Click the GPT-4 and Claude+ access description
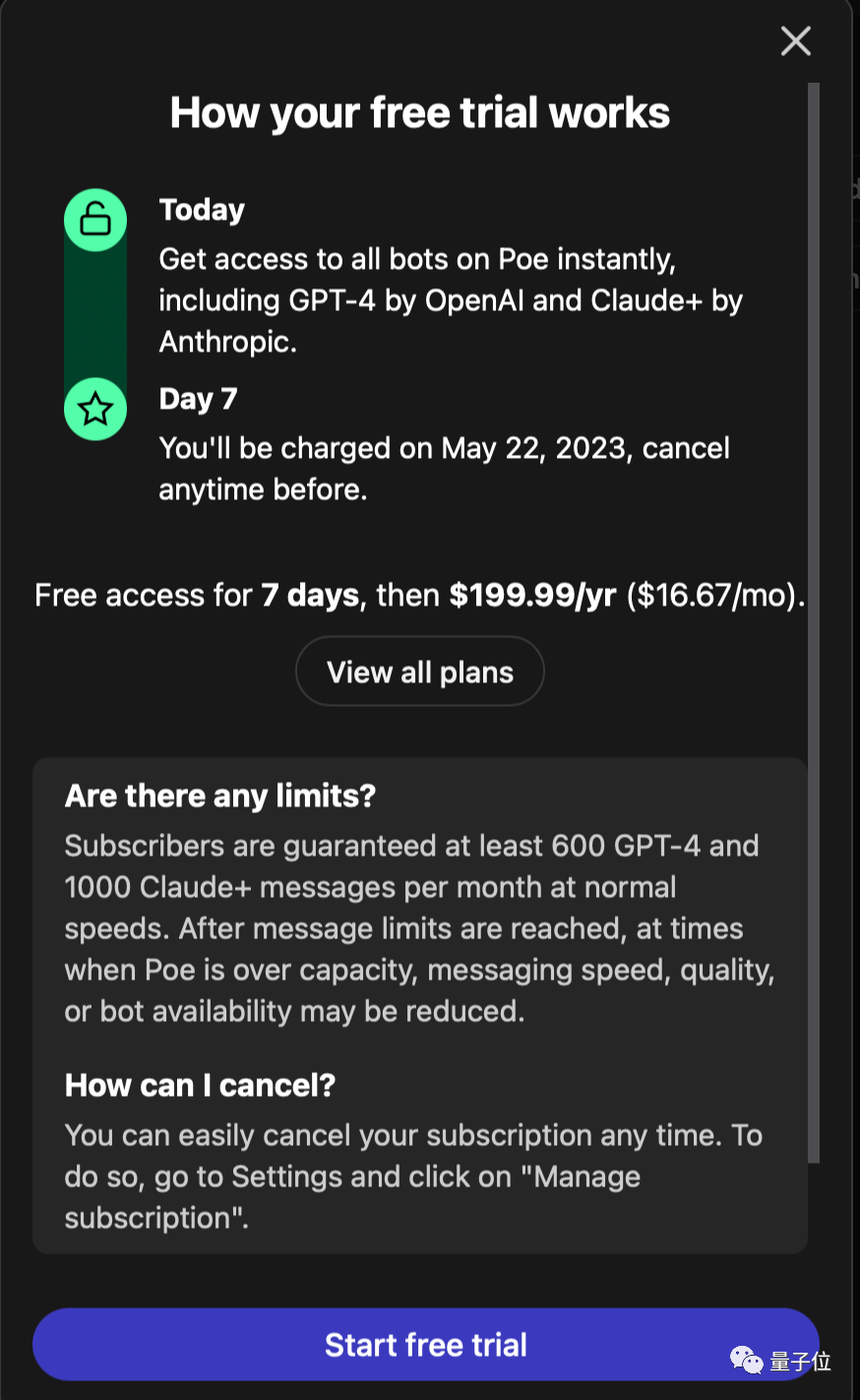The image size is (860, 1400). click(450, 300)
